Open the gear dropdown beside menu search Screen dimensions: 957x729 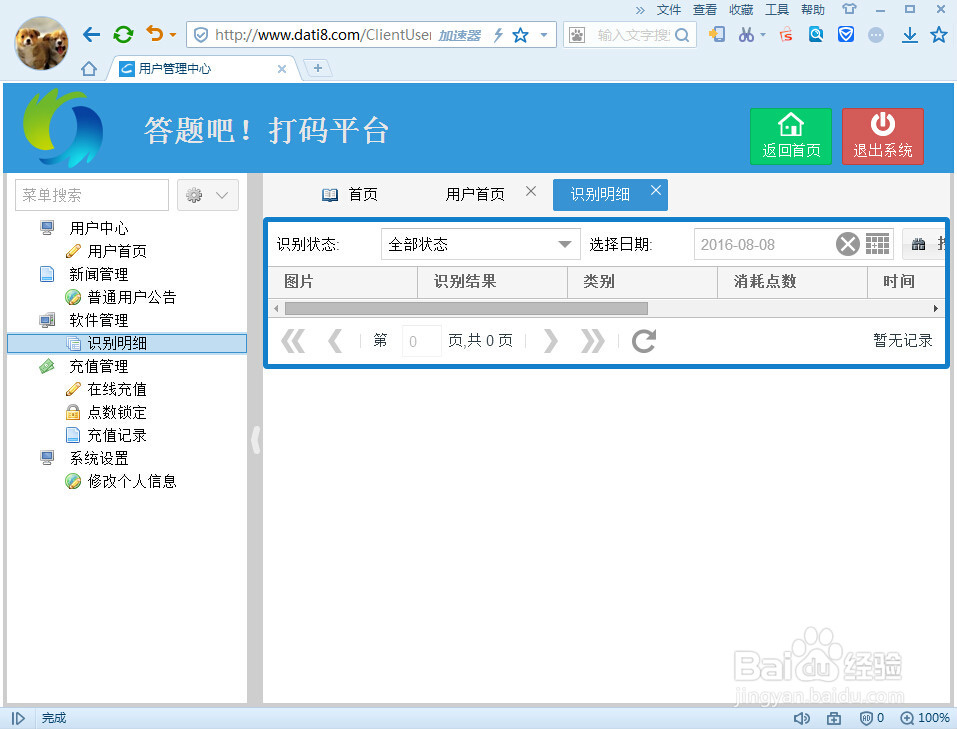[207, 195]
